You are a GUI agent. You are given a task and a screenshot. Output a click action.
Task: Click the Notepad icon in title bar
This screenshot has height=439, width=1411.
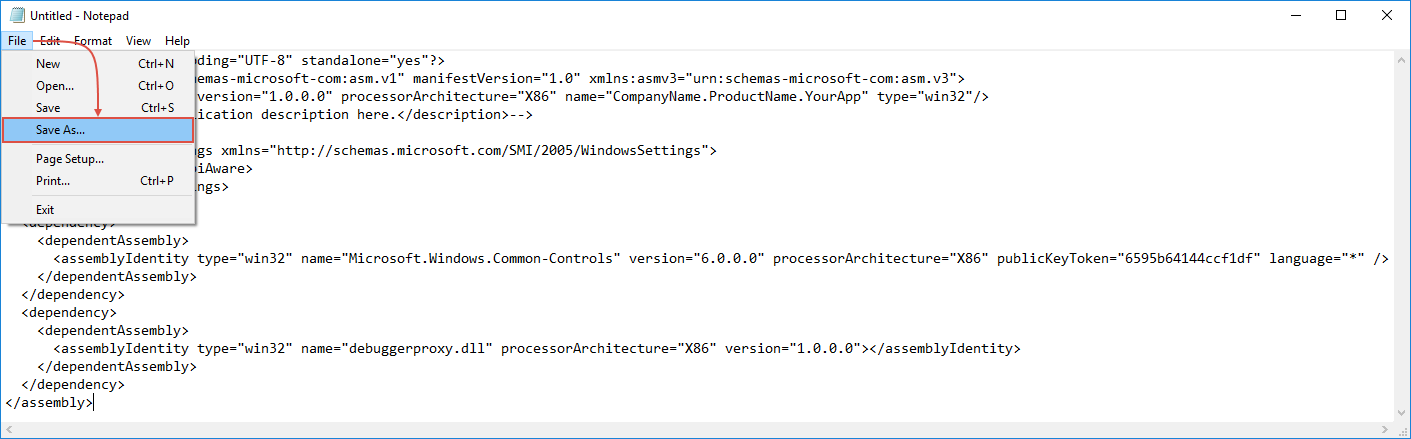coord(14,15)
